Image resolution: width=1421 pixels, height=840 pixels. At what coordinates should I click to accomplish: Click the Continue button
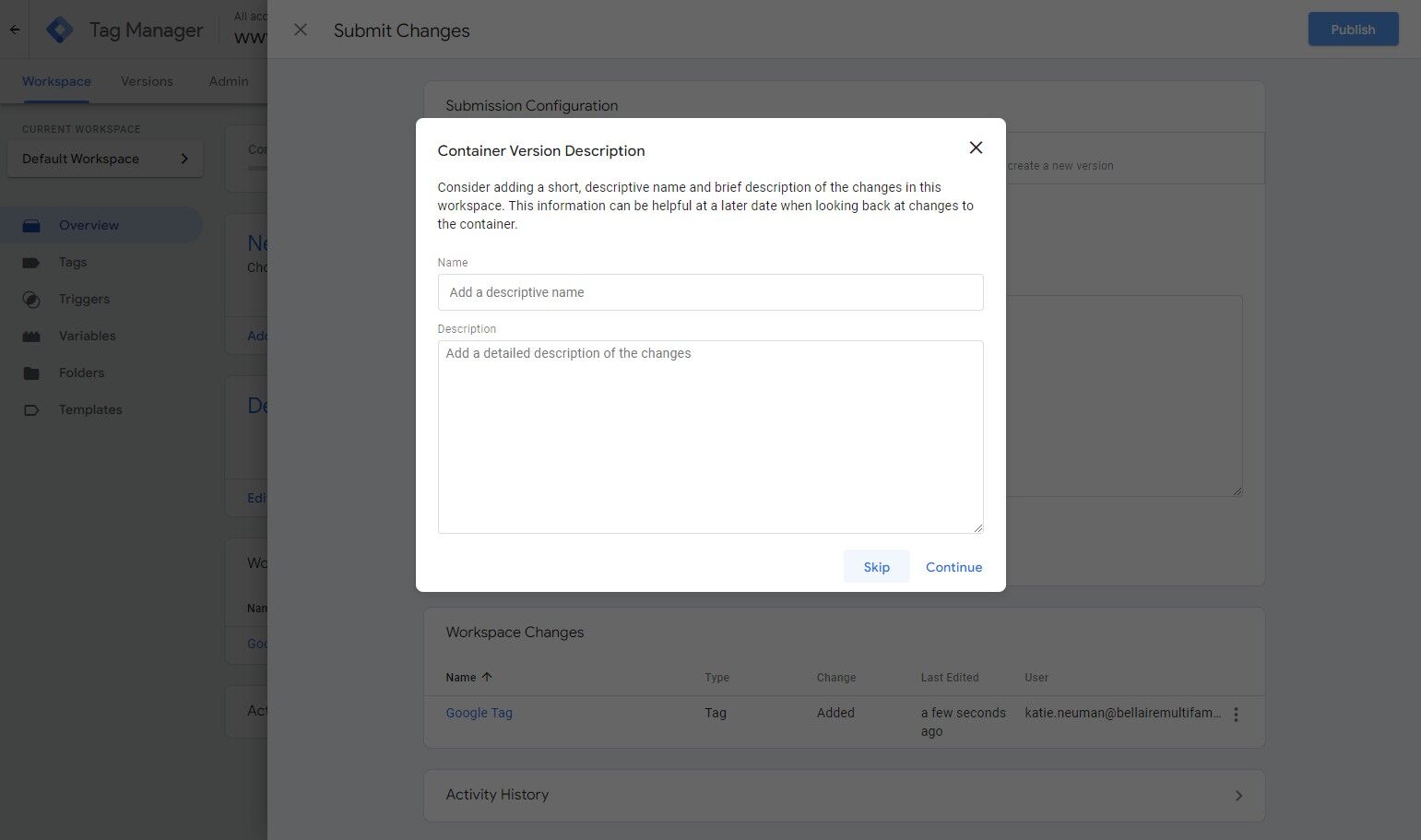click(953, 567)
